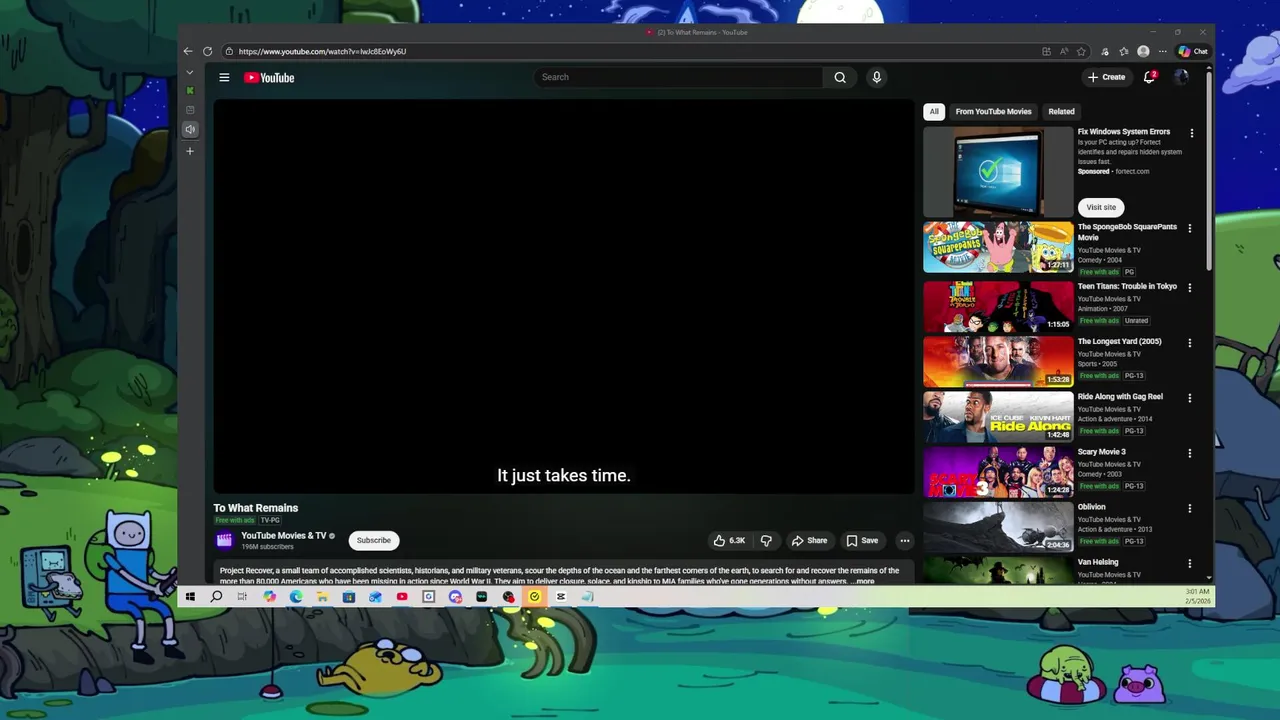Open options menu for Oblivion
This screenshot has height=720, width=1280.
click(1190, 508)
